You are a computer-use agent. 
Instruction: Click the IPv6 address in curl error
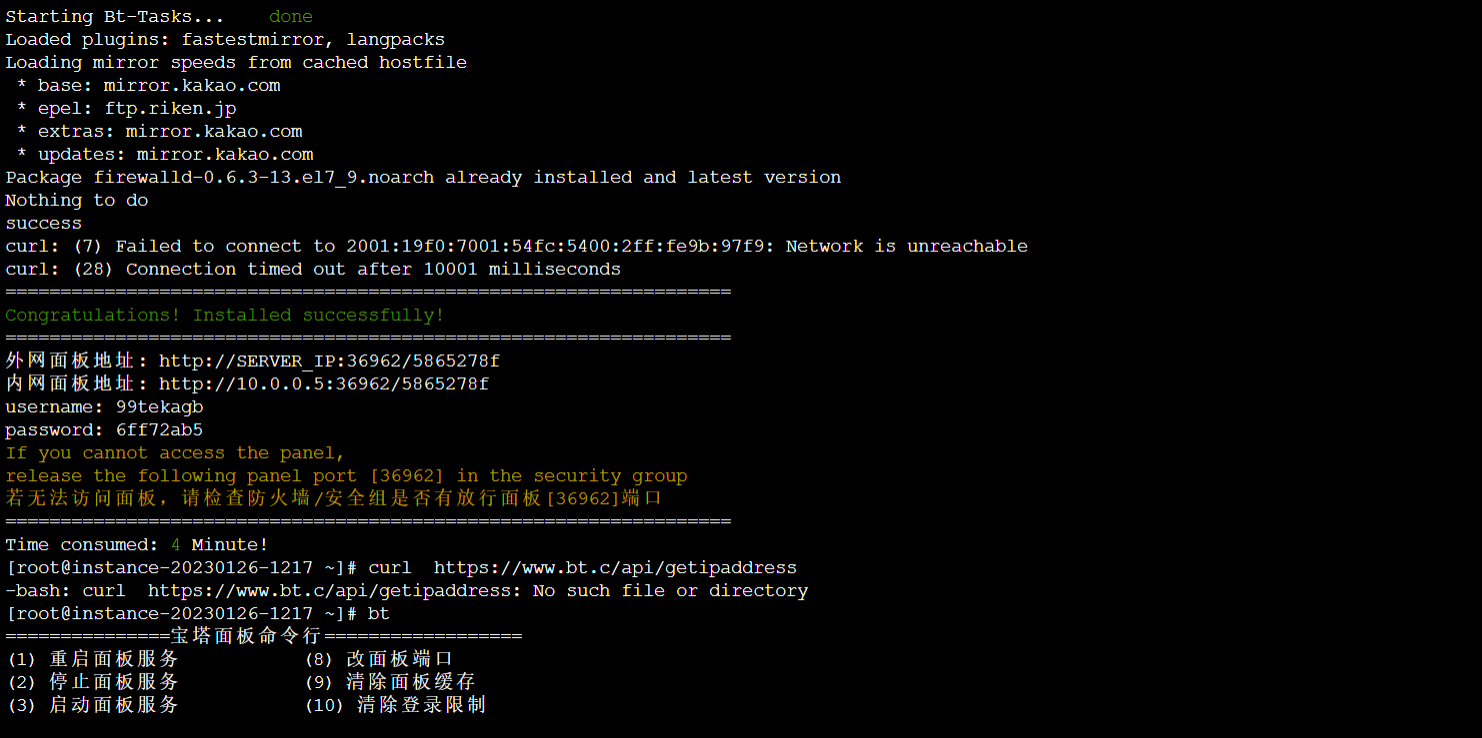click(556, 246)
